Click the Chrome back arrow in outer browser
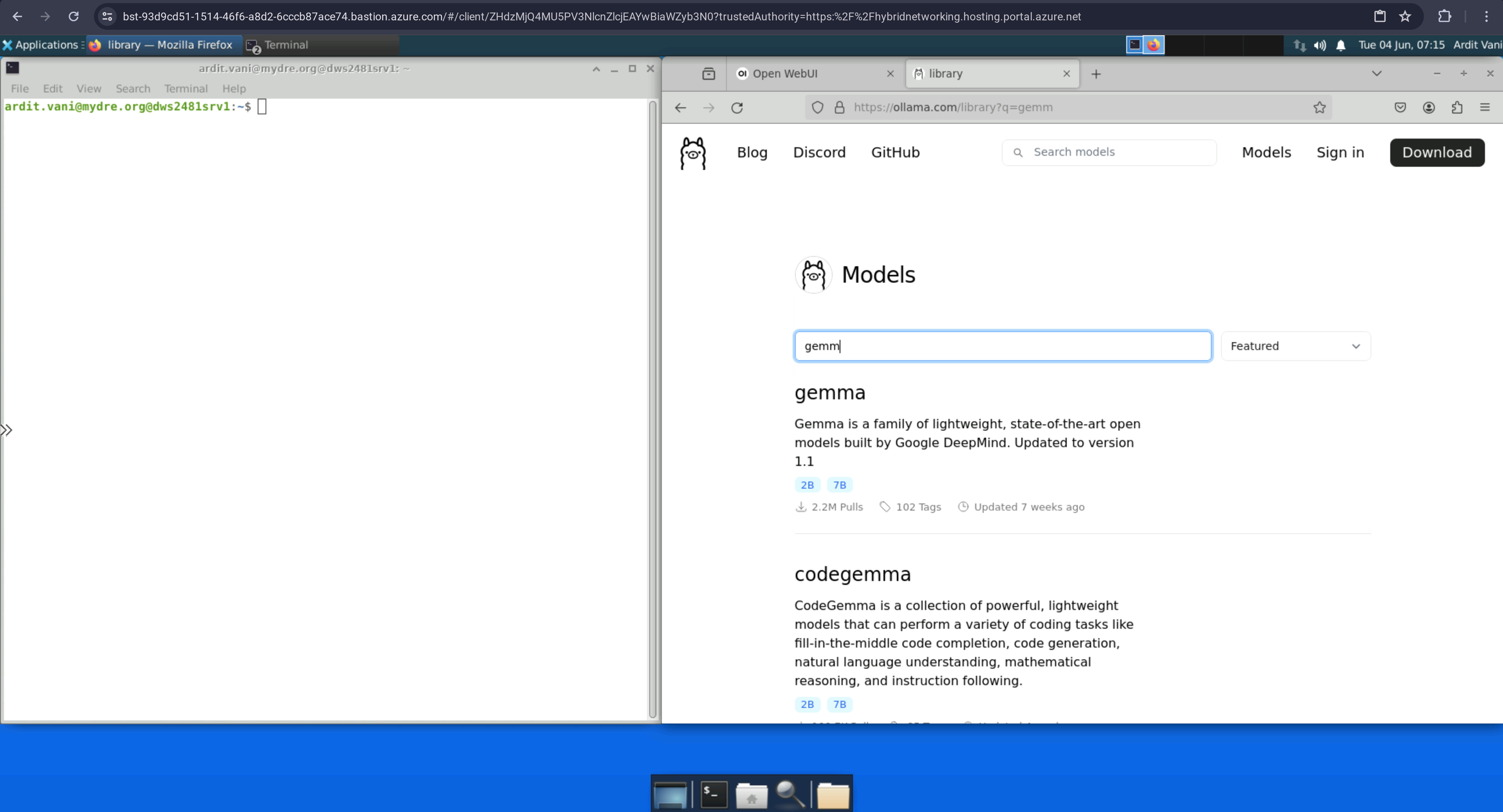The height and width of the screenshot is (812, 1503). [x=18, y=16]
